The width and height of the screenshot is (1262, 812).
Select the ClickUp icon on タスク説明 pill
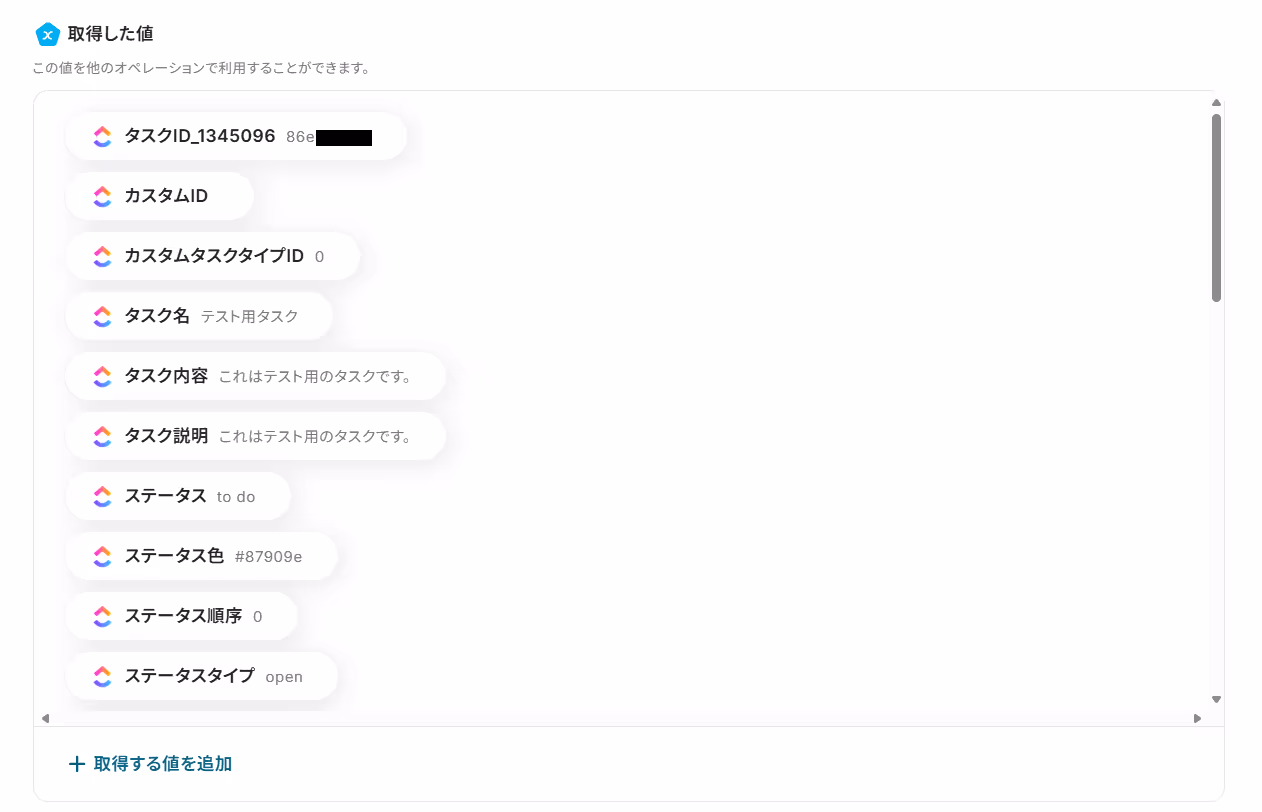click(x=102, y=437)
